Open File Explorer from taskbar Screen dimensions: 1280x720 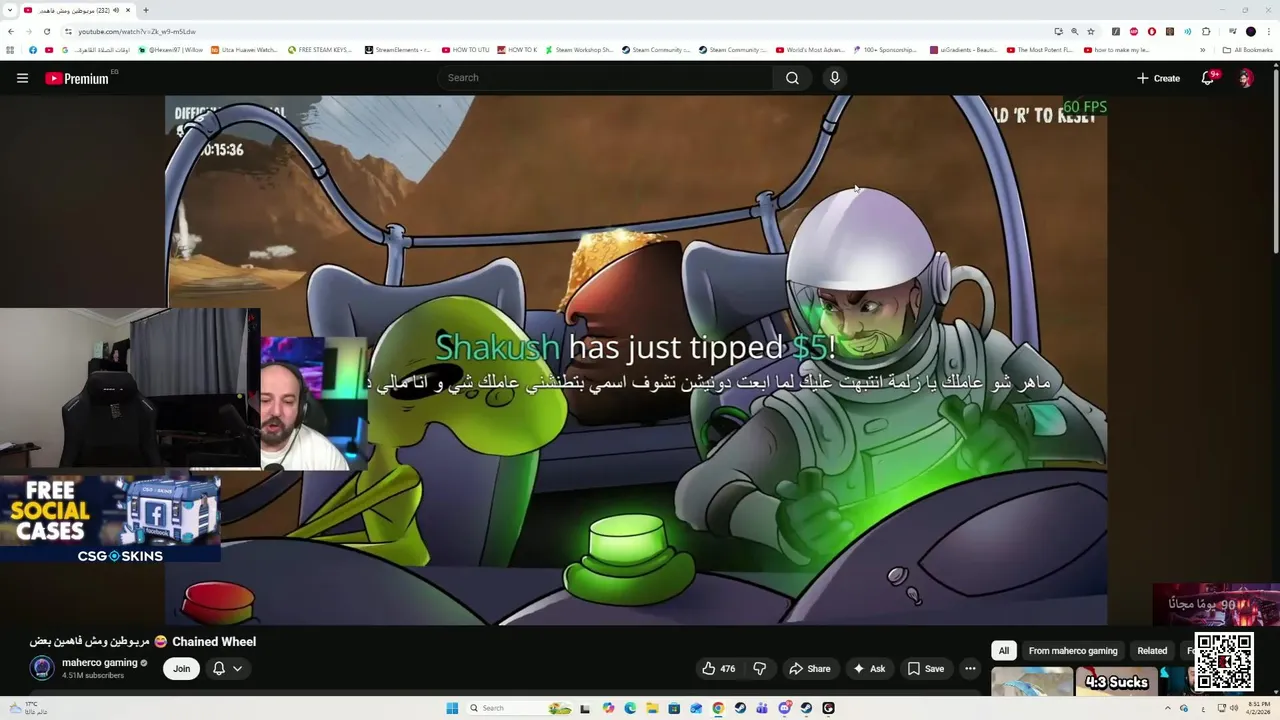(652, 708)
